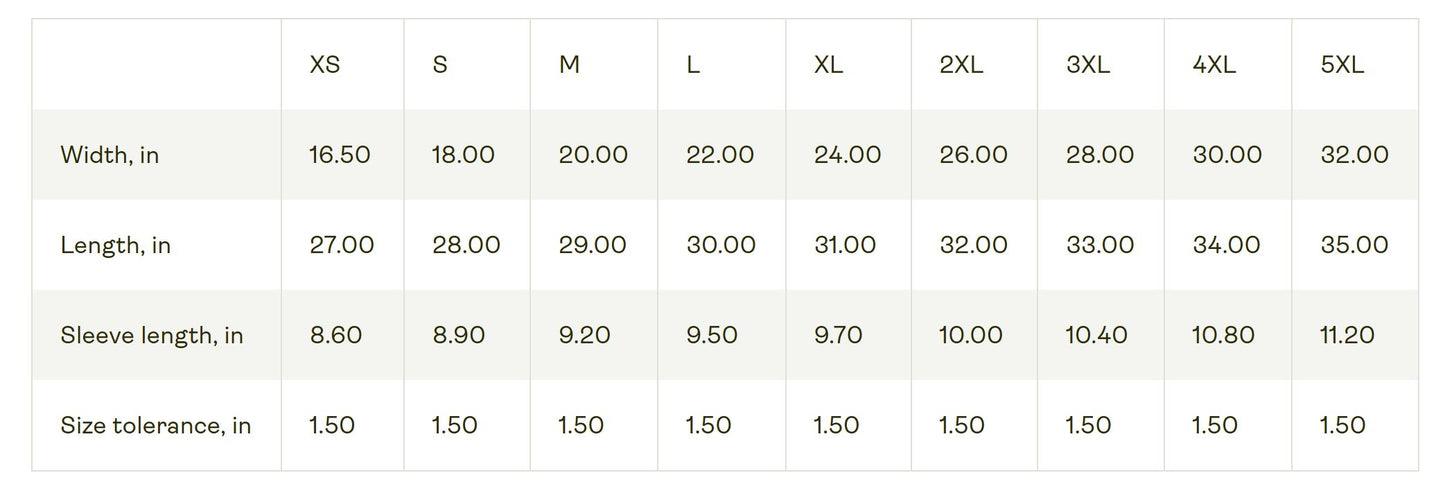1445x500 pixels.
Task: Click the L length value 30.00
Action: point(721,245)
